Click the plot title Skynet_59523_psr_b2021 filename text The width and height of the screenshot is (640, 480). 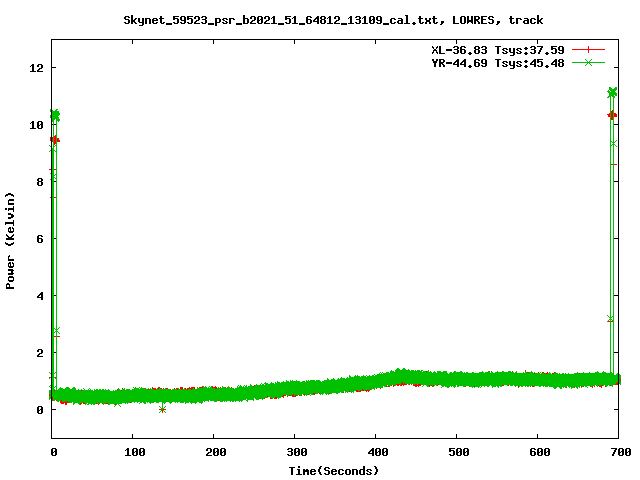tap(280, 20)
